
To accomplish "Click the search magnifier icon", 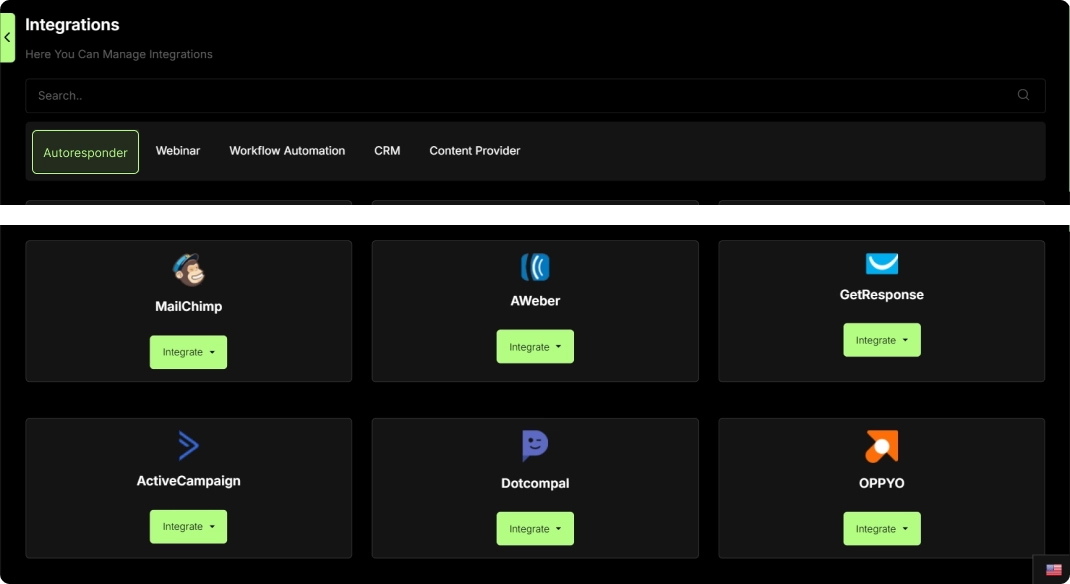I will pos(1023,95).
